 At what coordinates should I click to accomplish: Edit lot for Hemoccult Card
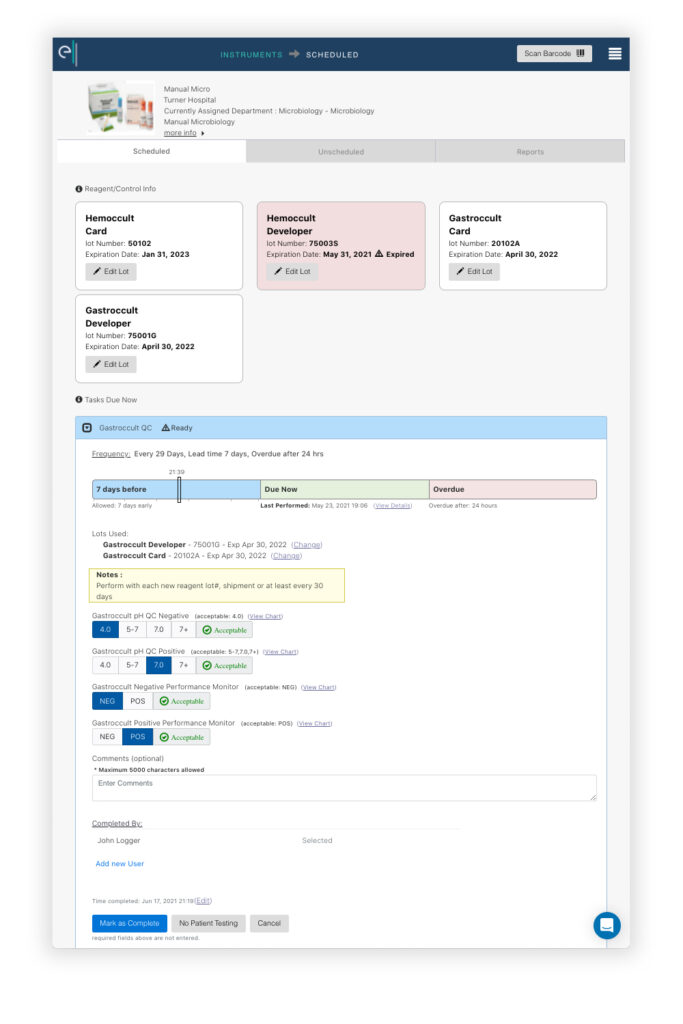tap(110, 271)
